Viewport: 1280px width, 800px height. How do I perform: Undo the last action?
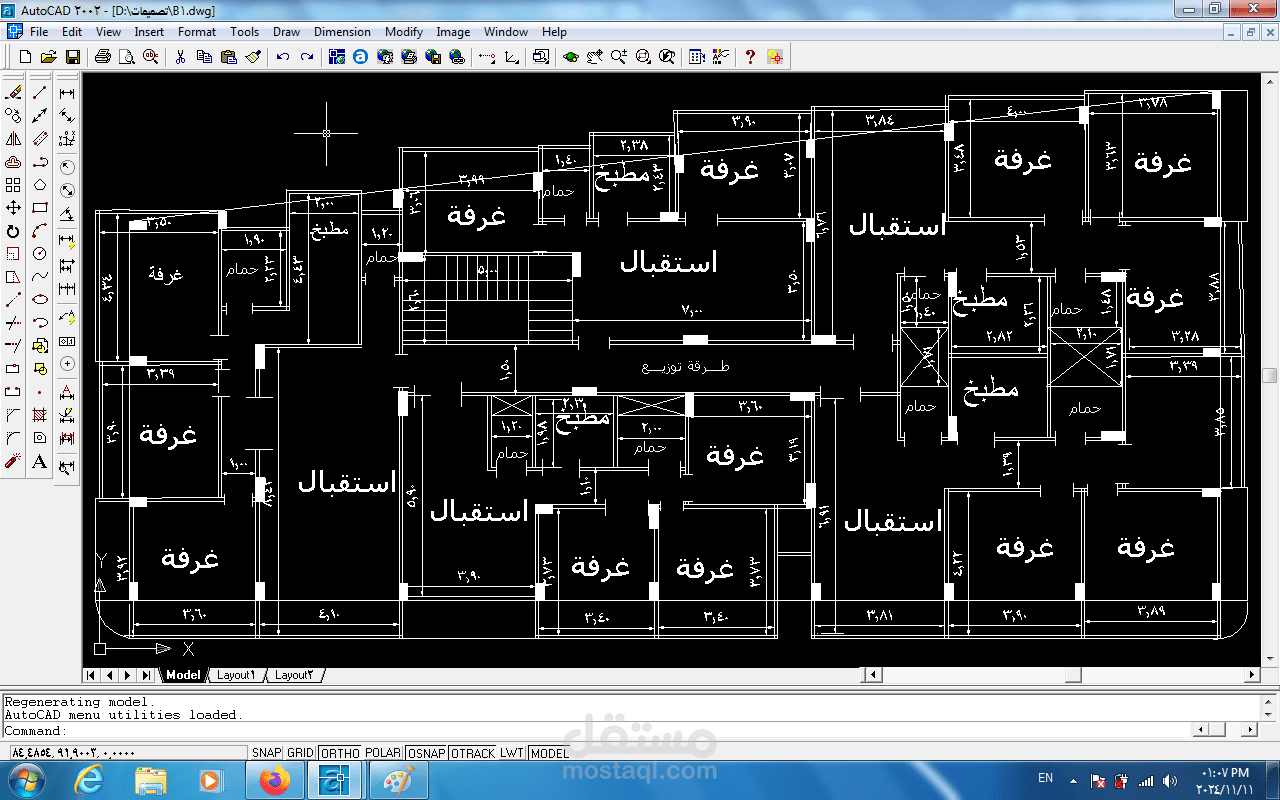283,57
